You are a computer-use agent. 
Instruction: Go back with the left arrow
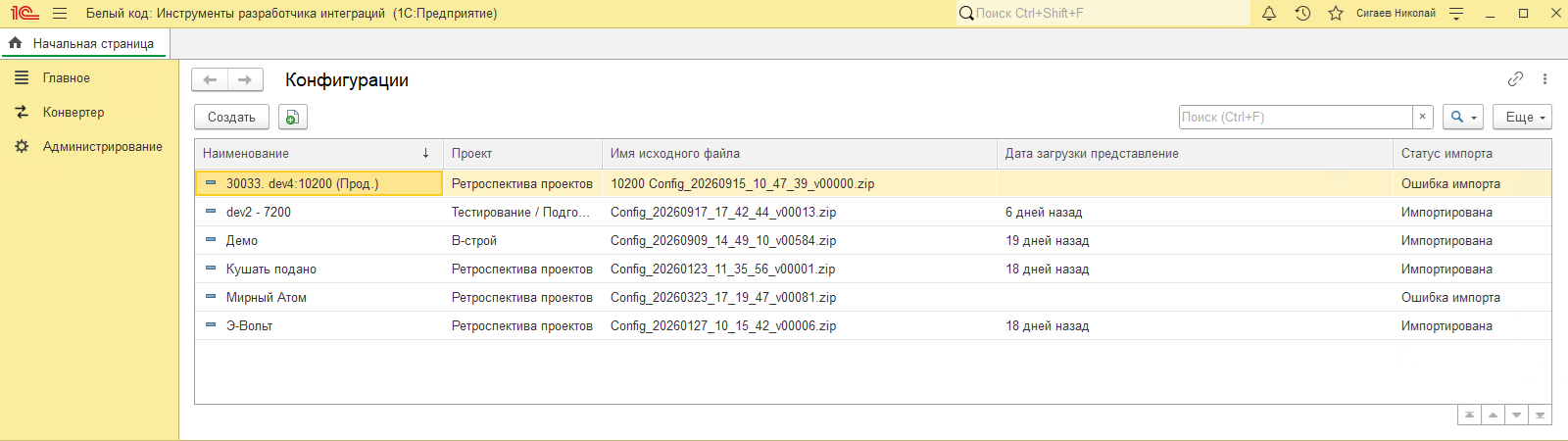tap(210, 80)
